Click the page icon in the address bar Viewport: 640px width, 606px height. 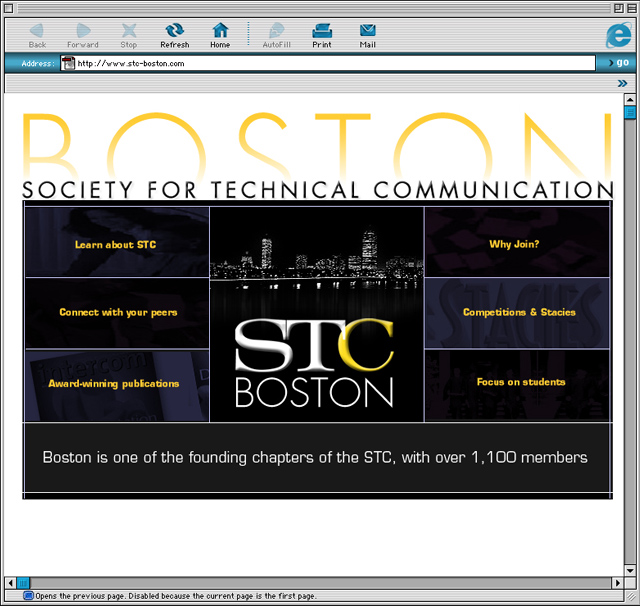click(x=68, y=63)
